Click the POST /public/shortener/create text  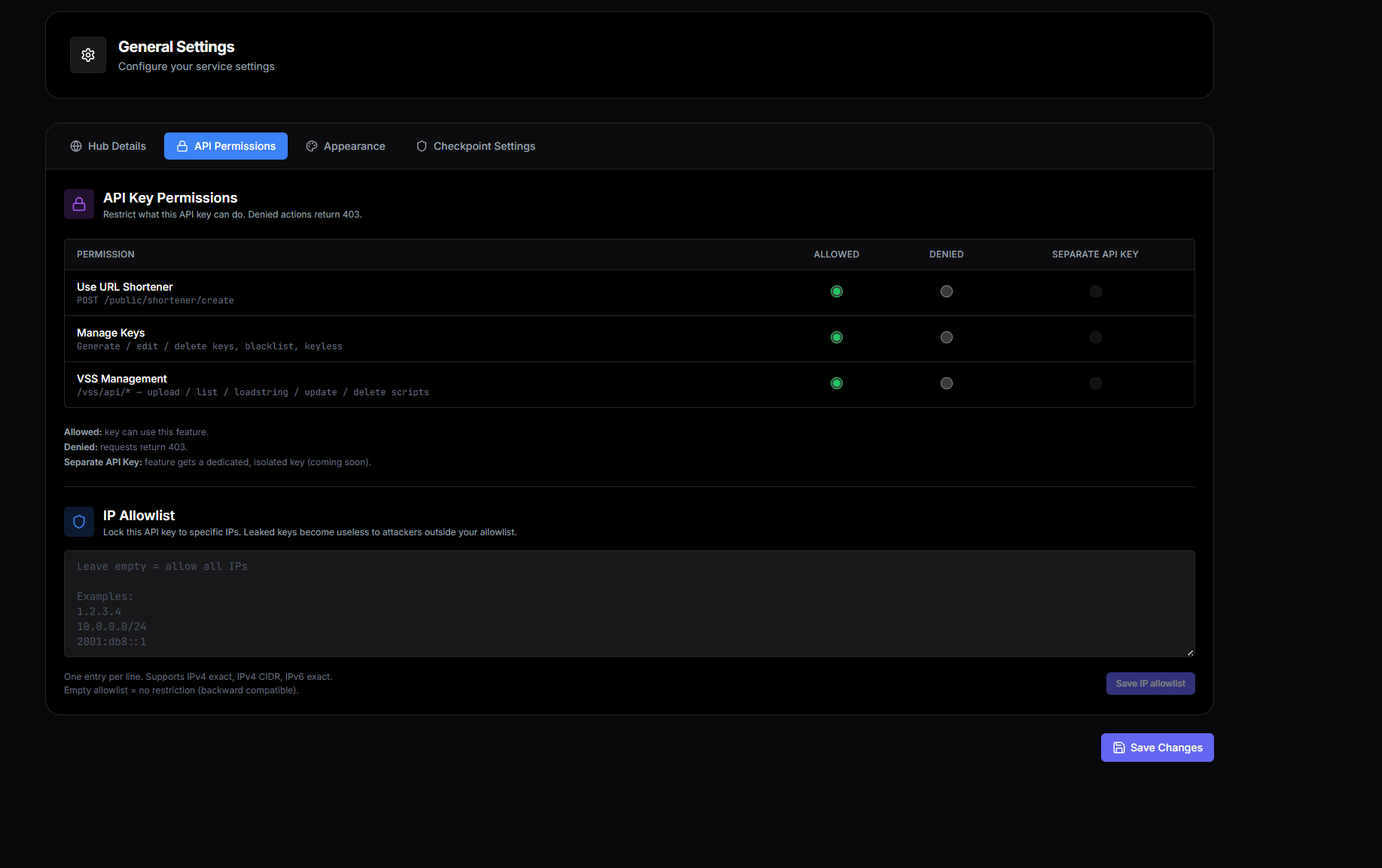[155, 300]
